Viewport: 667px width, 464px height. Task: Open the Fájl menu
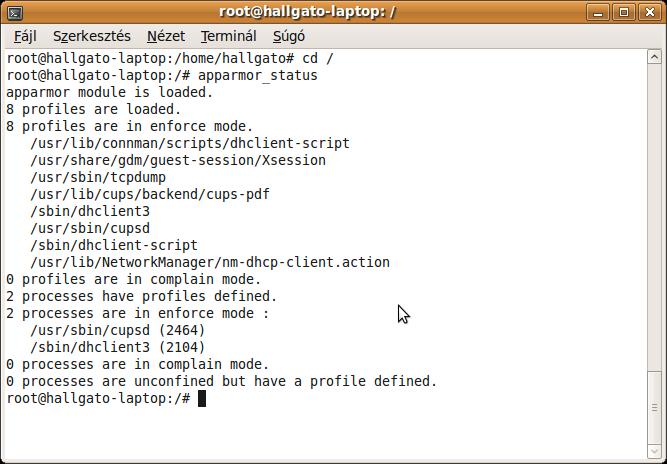click(x=25, y=36)
